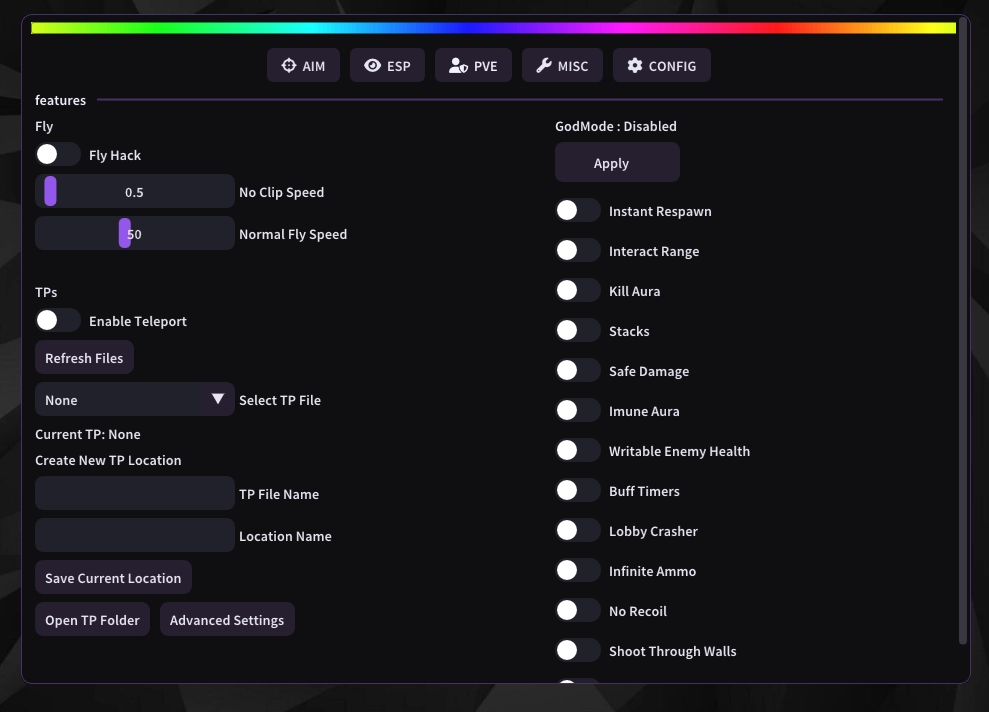Open the CONFIG tab

click(661, 65)
